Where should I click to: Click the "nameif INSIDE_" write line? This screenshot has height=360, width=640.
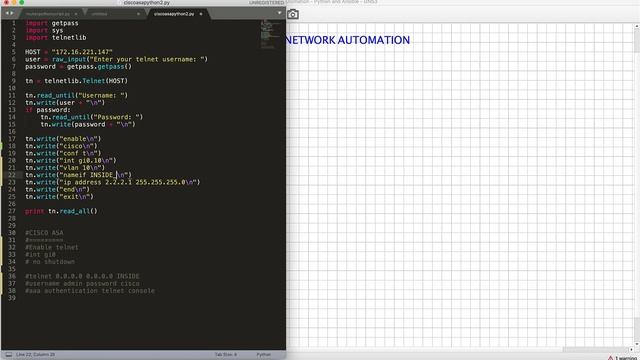78,175
